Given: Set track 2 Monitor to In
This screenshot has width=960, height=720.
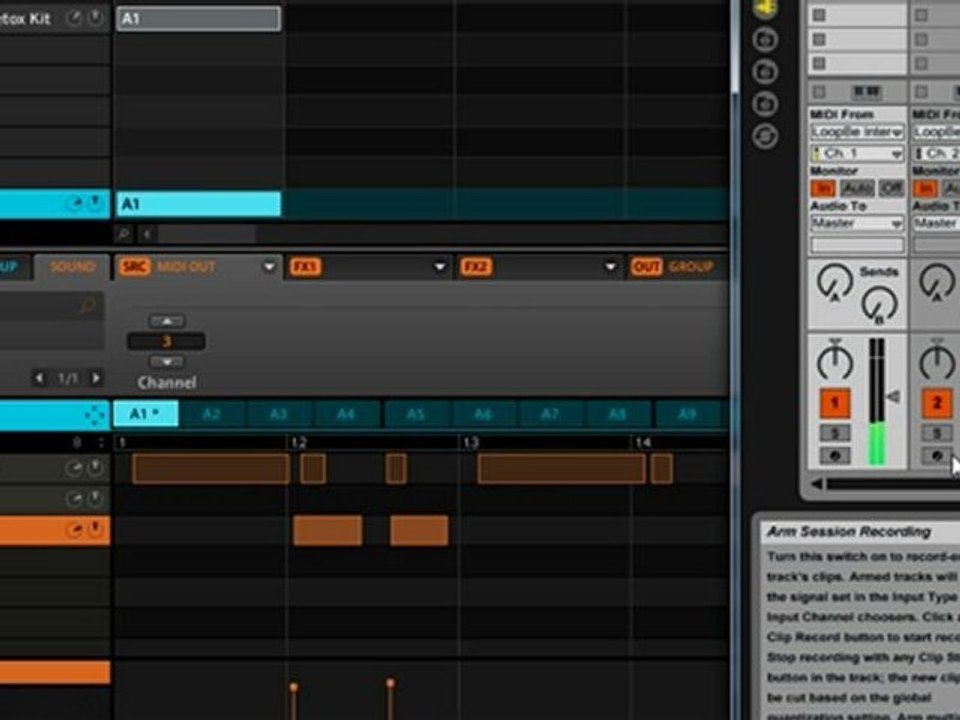Looking at the screenshot, I should tap(925, 188).
